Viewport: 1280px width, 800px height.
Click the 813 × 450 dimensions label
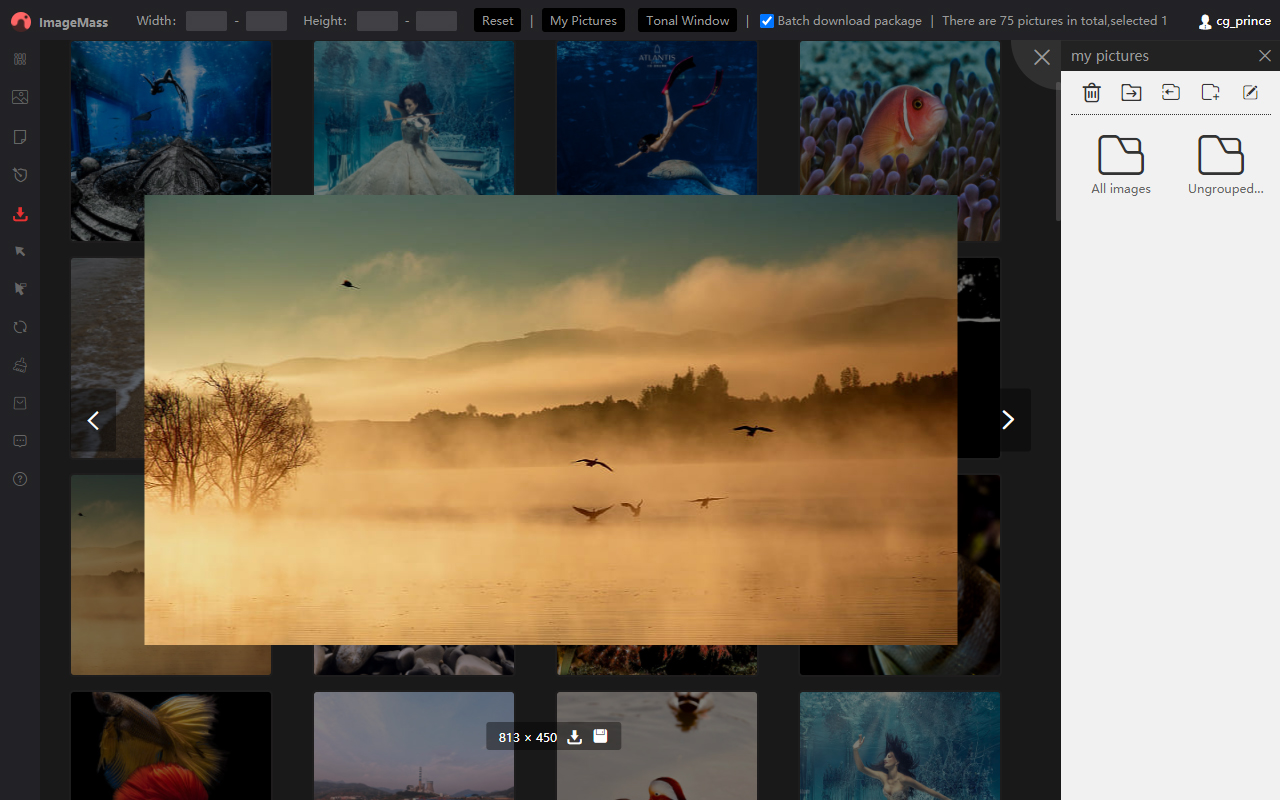(x=528, y=737)
